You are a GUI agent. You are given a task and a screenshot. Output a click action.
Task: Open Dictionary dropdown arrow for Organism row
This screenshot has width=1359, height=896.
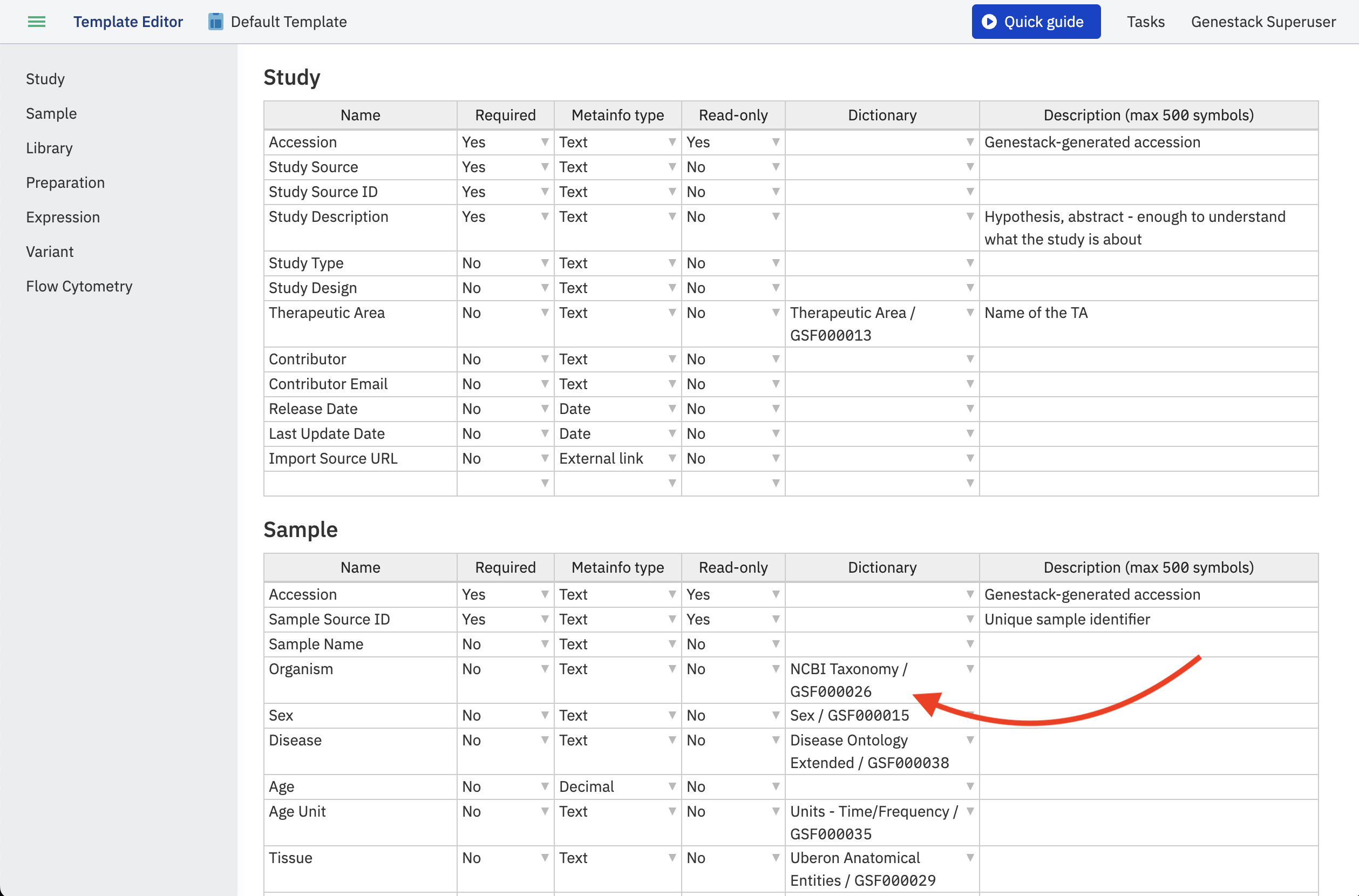coord(969,669)
